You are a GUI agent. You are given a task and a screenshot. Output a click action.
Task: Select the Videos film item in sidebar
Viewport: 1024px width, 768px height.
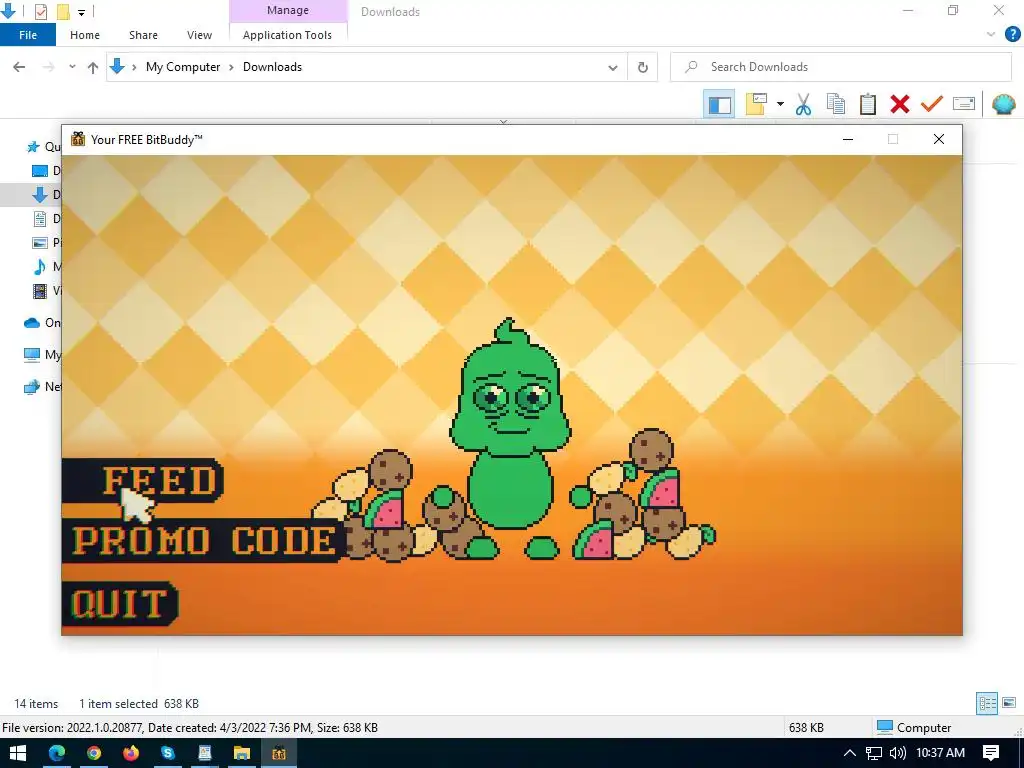tap(40, 291)
